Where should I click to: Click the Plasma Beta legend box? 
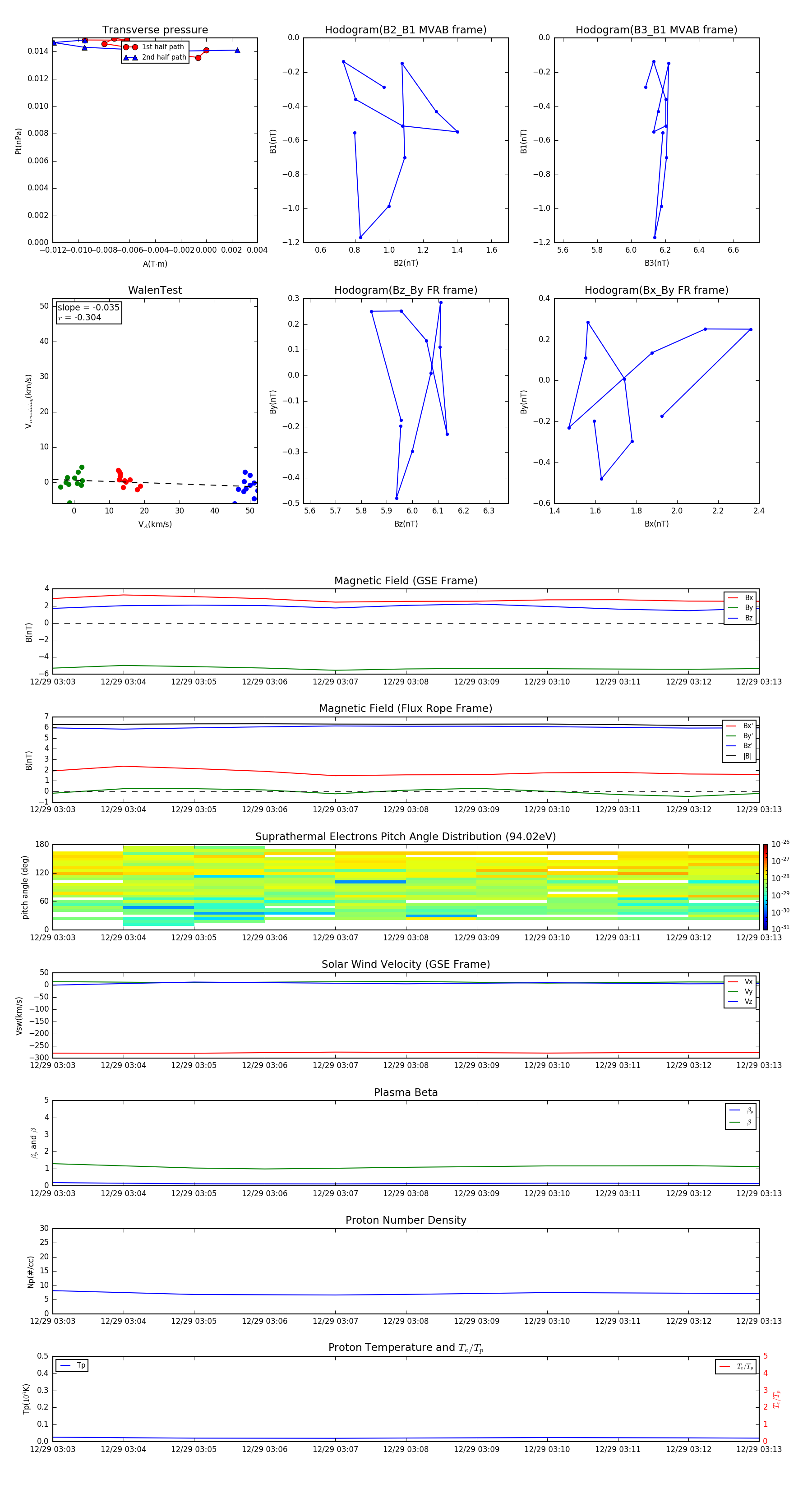740,1116
